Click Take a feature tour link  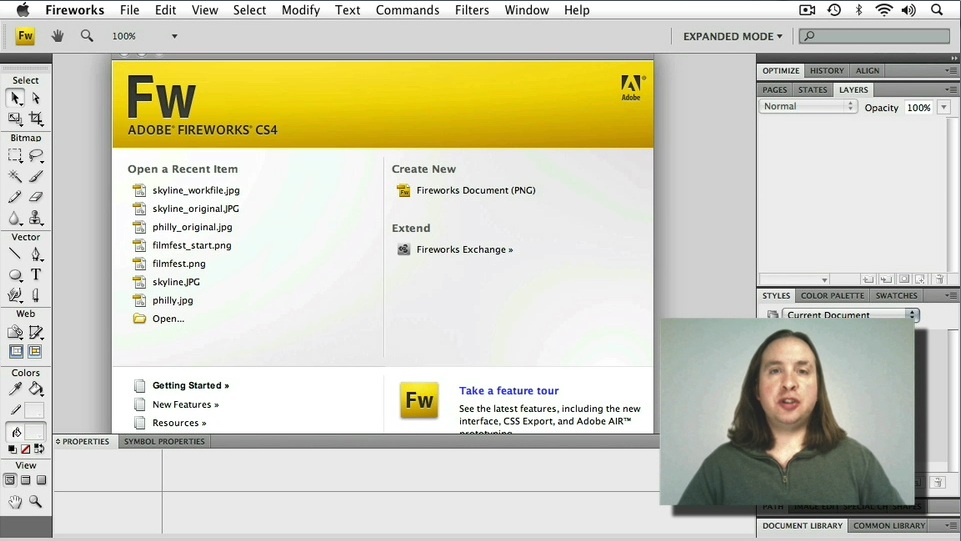pos(509,391)
